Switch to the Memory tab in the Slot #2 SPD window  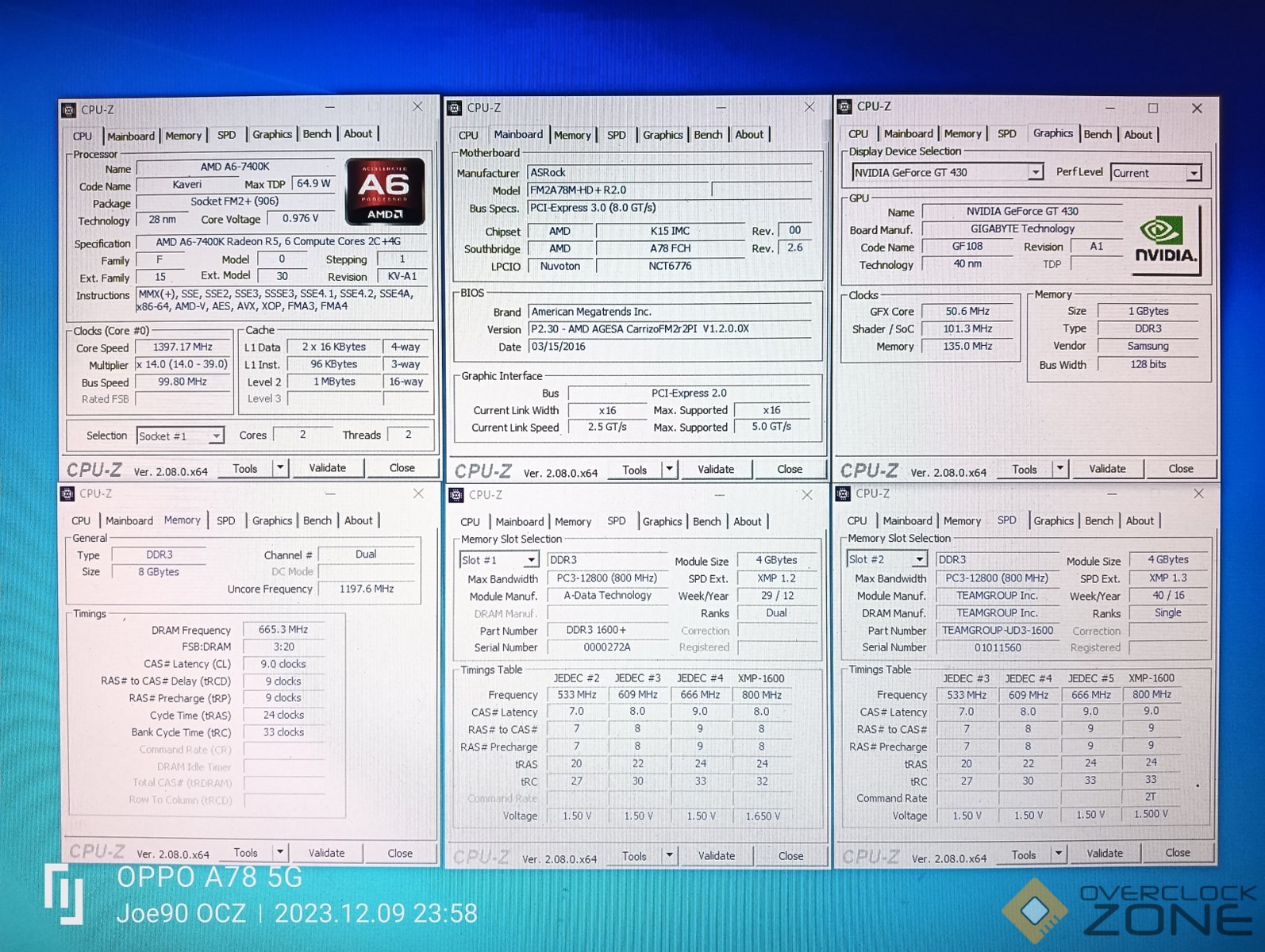click(x=963, y=520)
